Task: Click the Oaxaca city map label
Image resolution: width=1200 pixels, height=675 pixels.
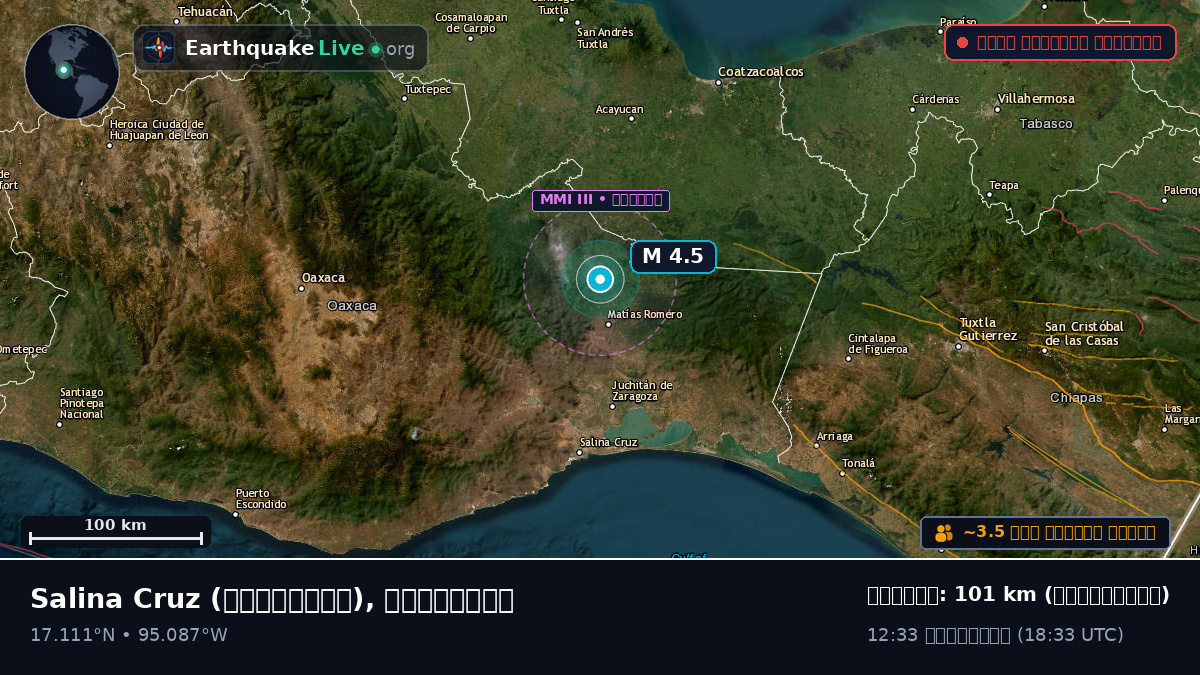Action: (x=323, y=278)
